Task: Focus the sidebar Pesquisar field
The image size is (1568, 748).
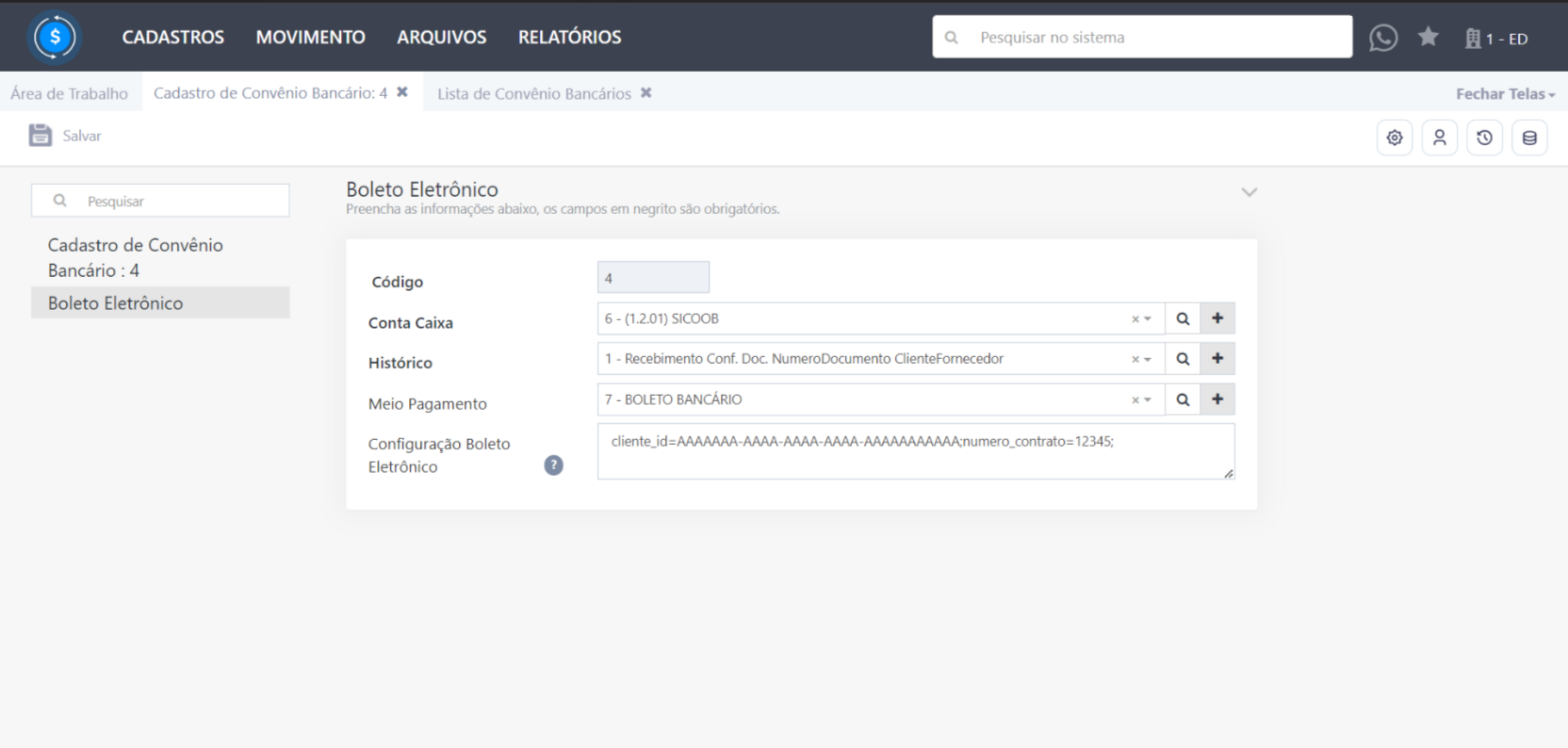Action: 160,201
